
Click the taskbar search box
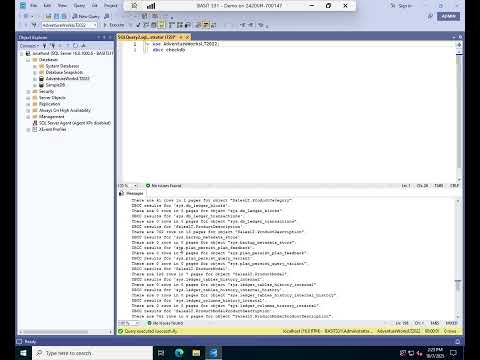click(93, 353)
